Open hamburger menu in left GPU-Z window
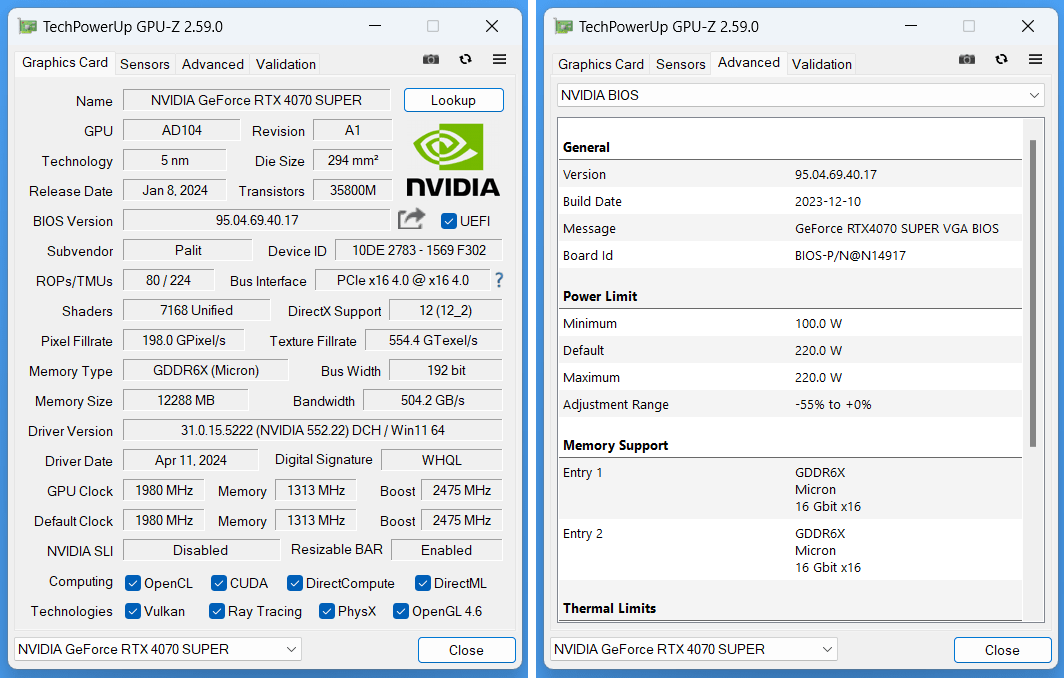 (499, 59)
